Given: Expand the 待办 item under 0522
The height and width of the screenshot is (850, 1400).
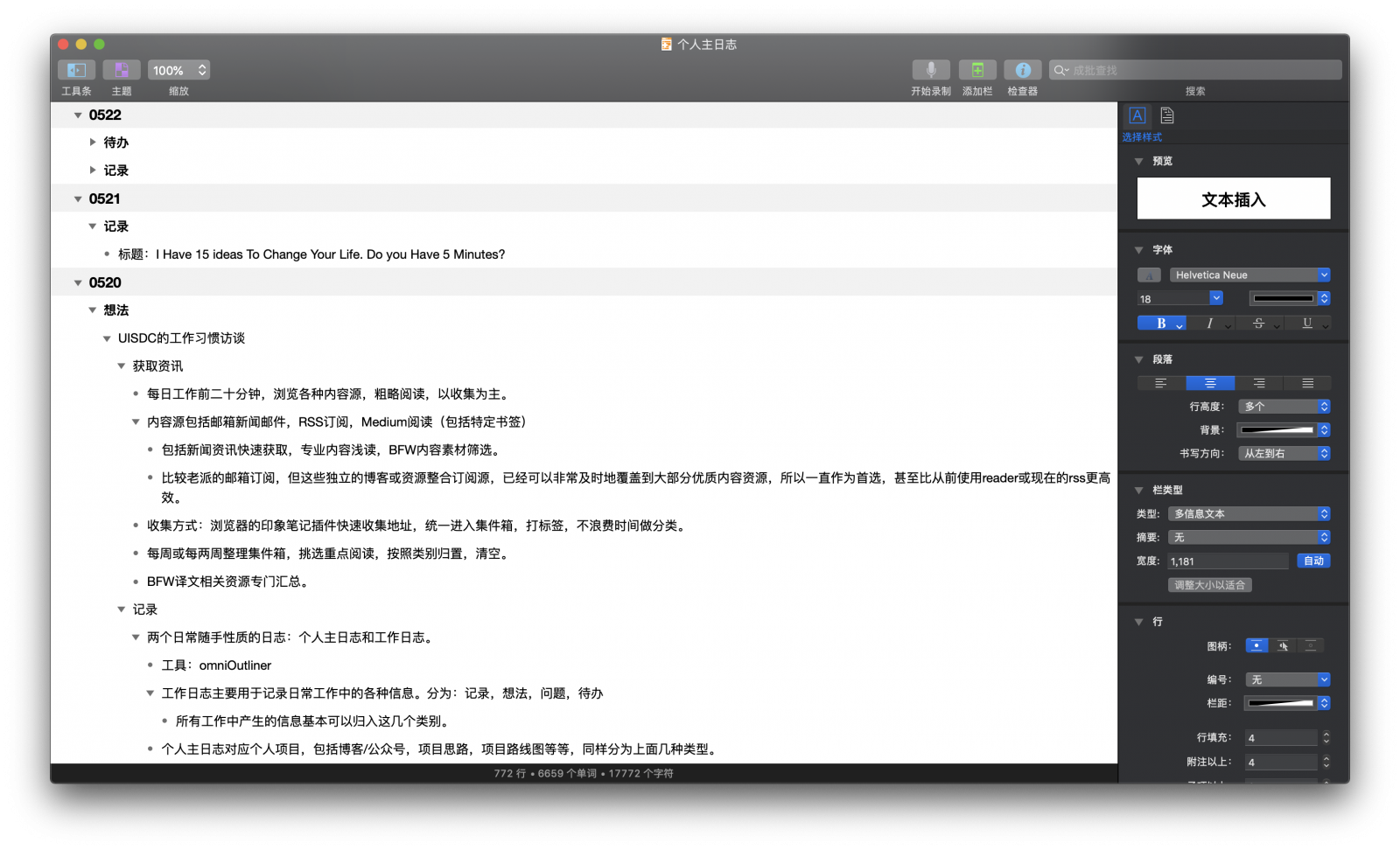Looking at the screenshot, I should click(x=93, y=142).
